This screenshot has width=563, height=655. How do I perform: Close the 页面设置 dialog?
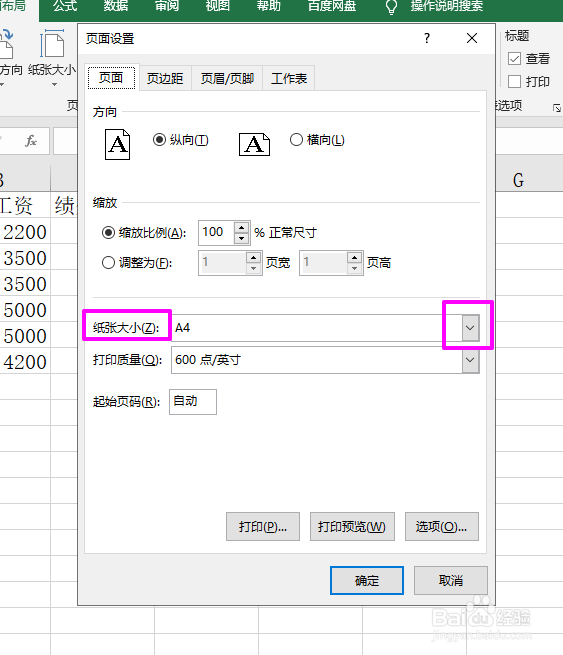click(472, 38)
